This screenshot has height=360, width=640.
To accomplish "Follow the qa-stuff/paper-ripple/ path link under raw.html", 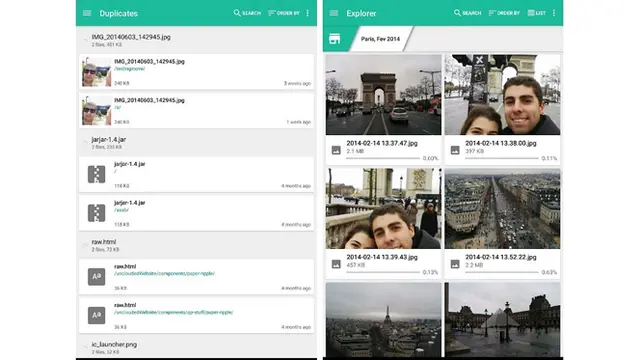I will pos(174,312).
